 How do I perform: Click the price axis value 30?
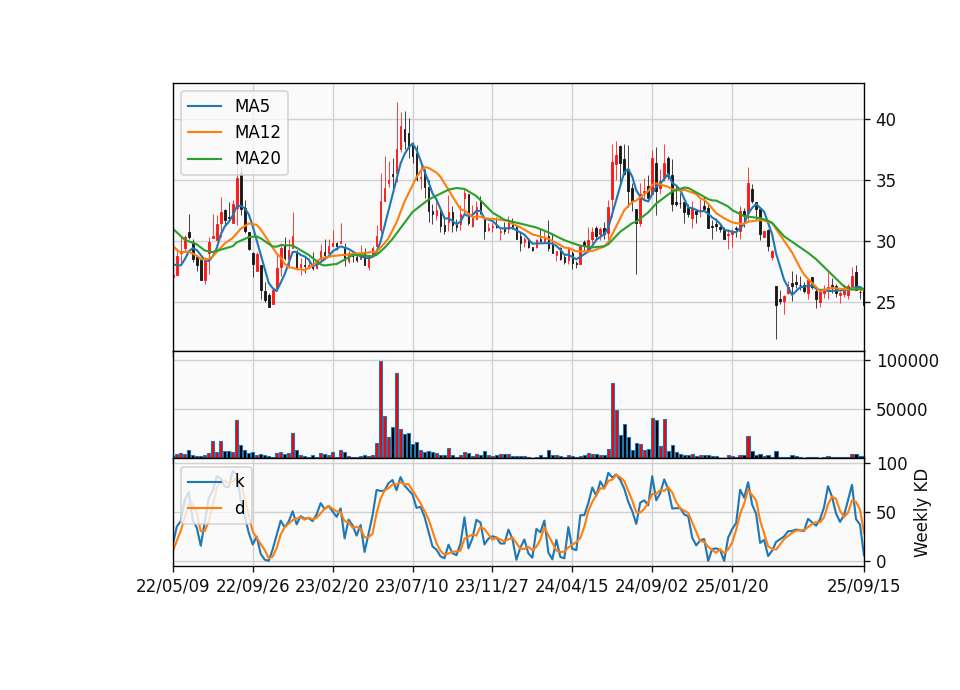point(886,242)
